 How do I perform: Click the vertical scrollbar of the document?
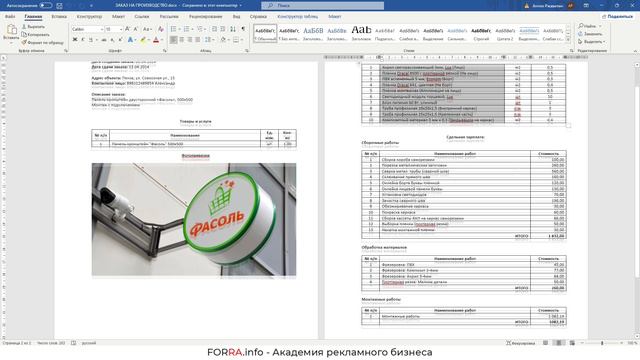tap(637, 200)
